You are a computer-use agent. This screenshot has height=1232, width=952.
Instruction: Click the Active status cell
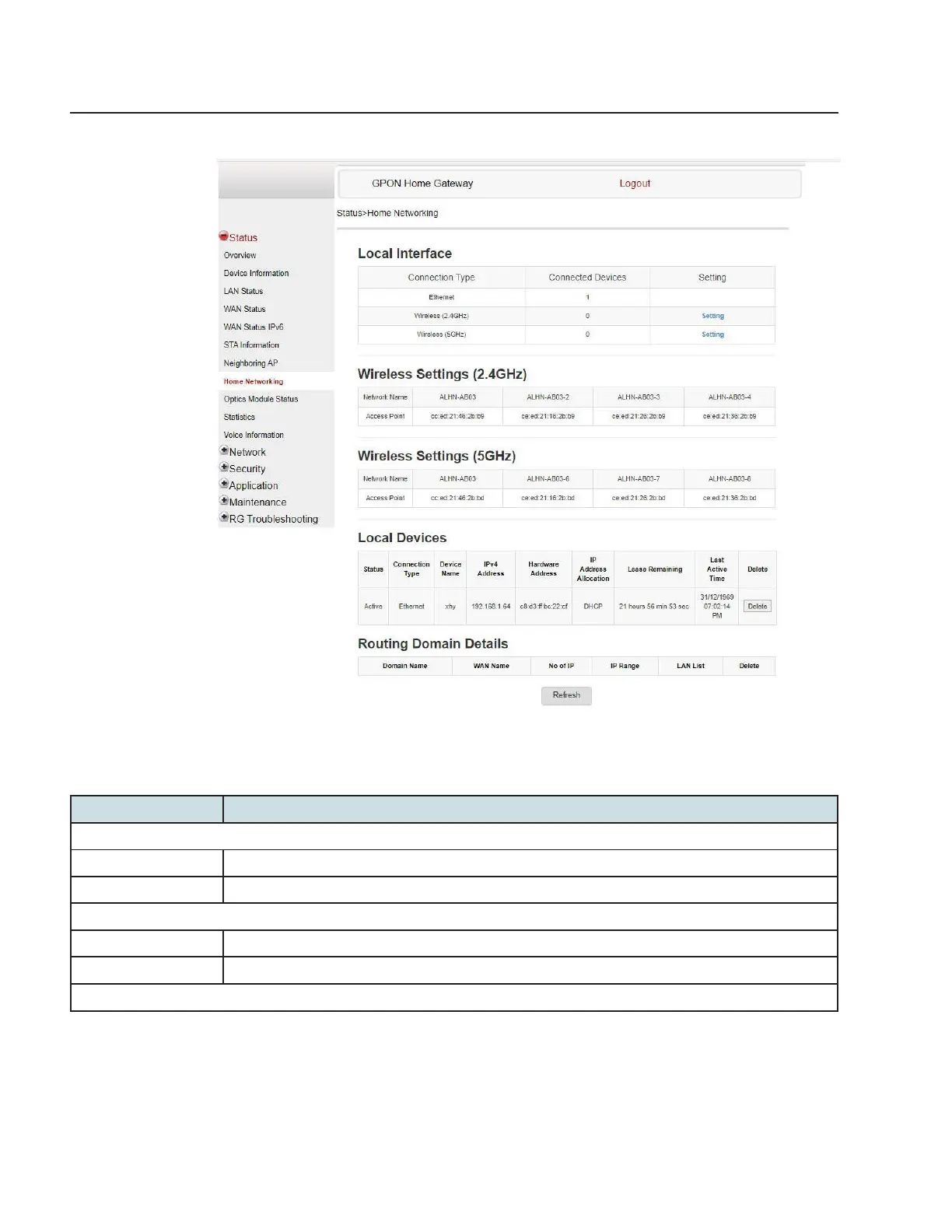click(373, 606)
